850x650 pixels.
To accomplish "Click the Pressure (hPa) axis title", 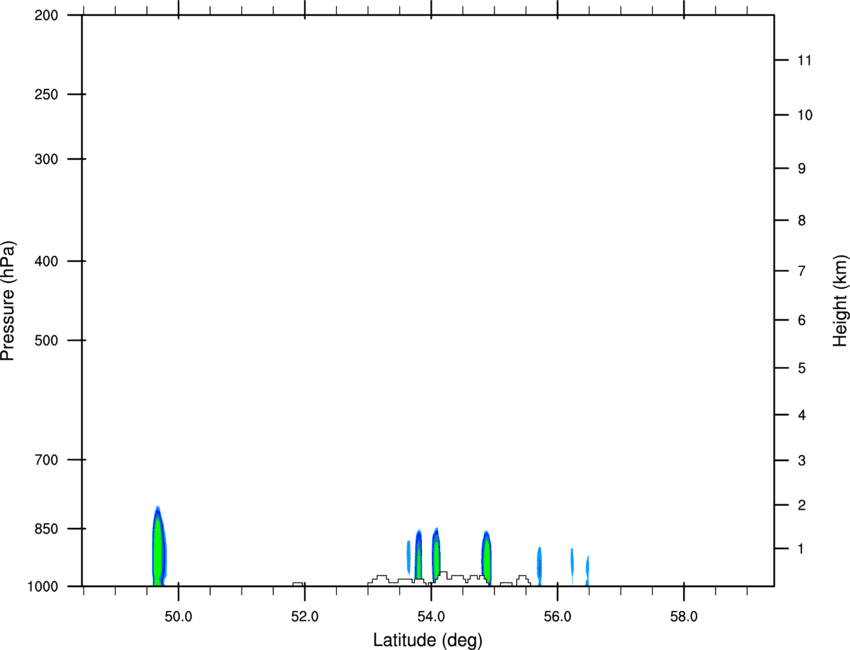I will 8,301.
